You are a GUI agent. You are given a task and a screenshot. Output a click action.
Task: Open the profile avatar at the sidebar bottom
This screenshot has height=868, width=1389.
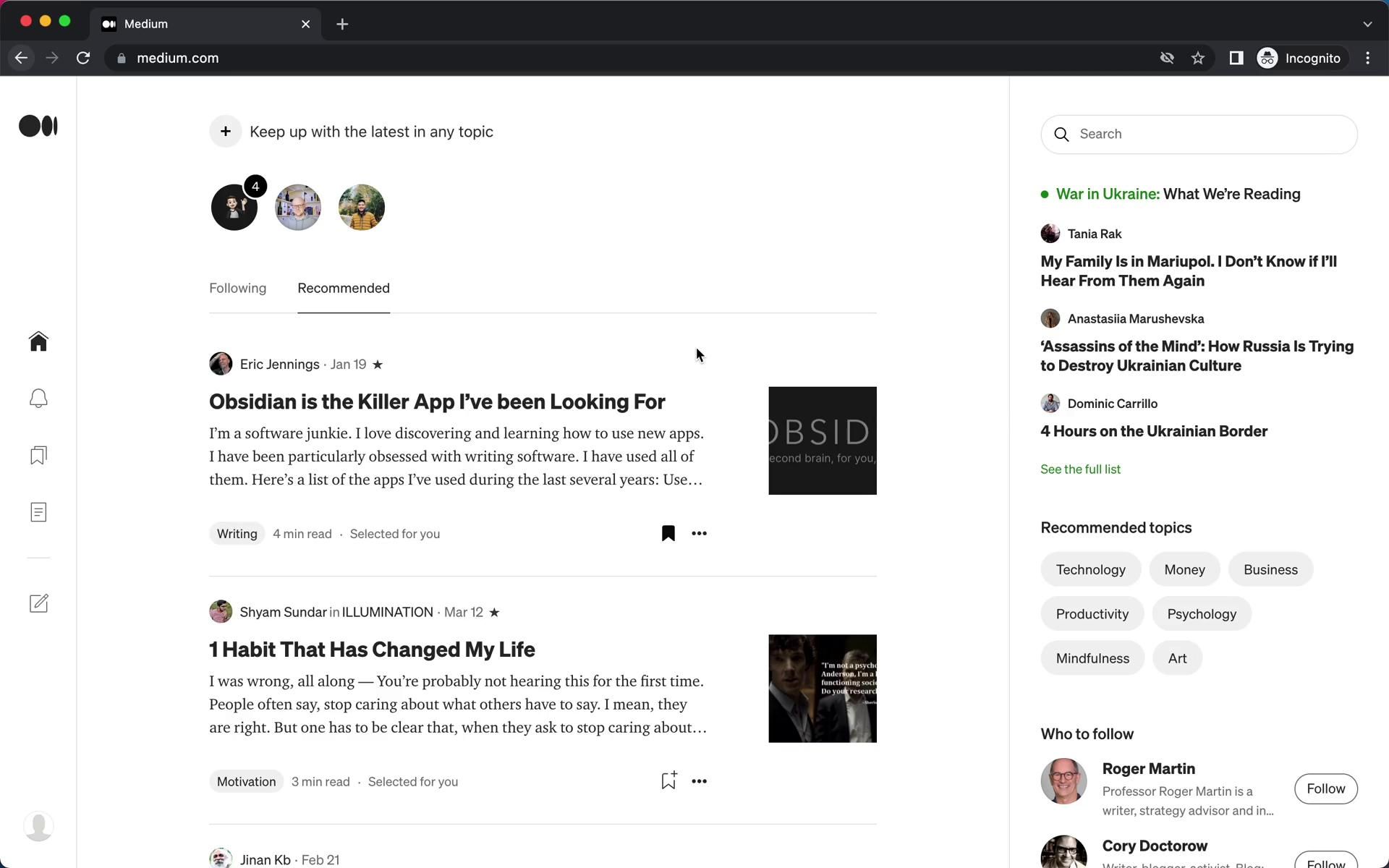click(x=38, y=825)
